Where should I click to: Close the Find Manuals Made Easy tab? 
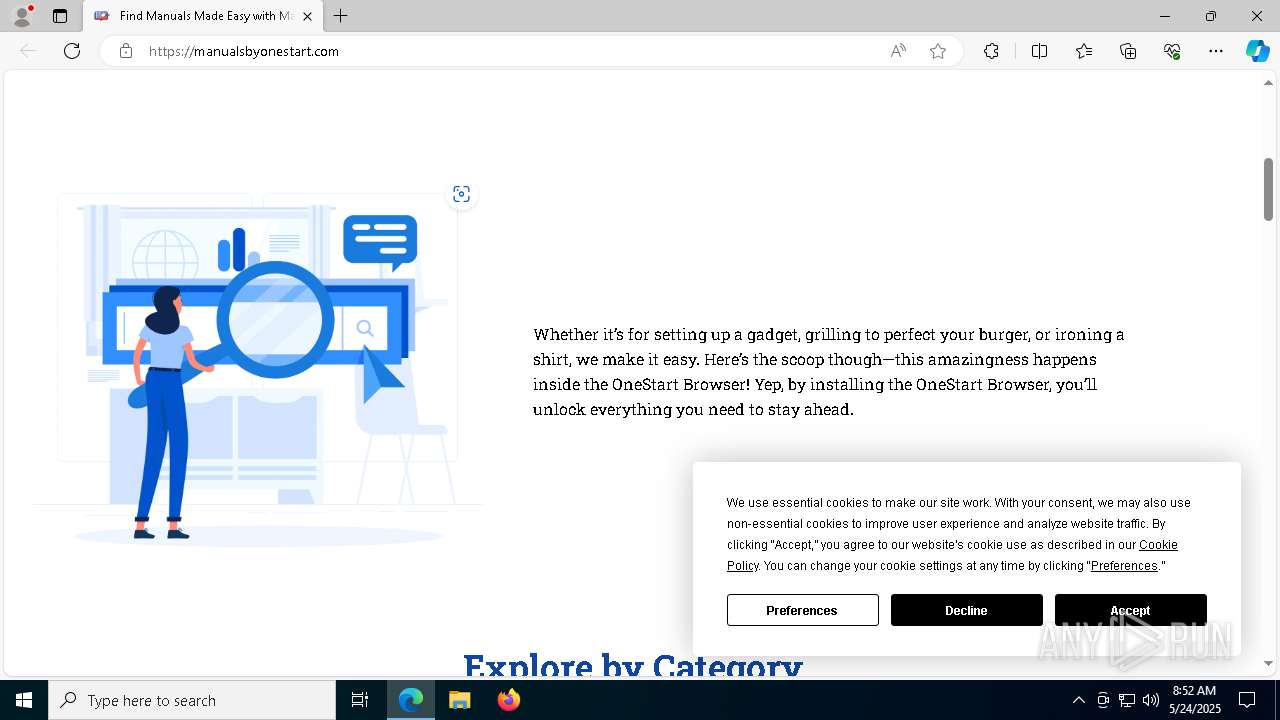pos(308,16)
